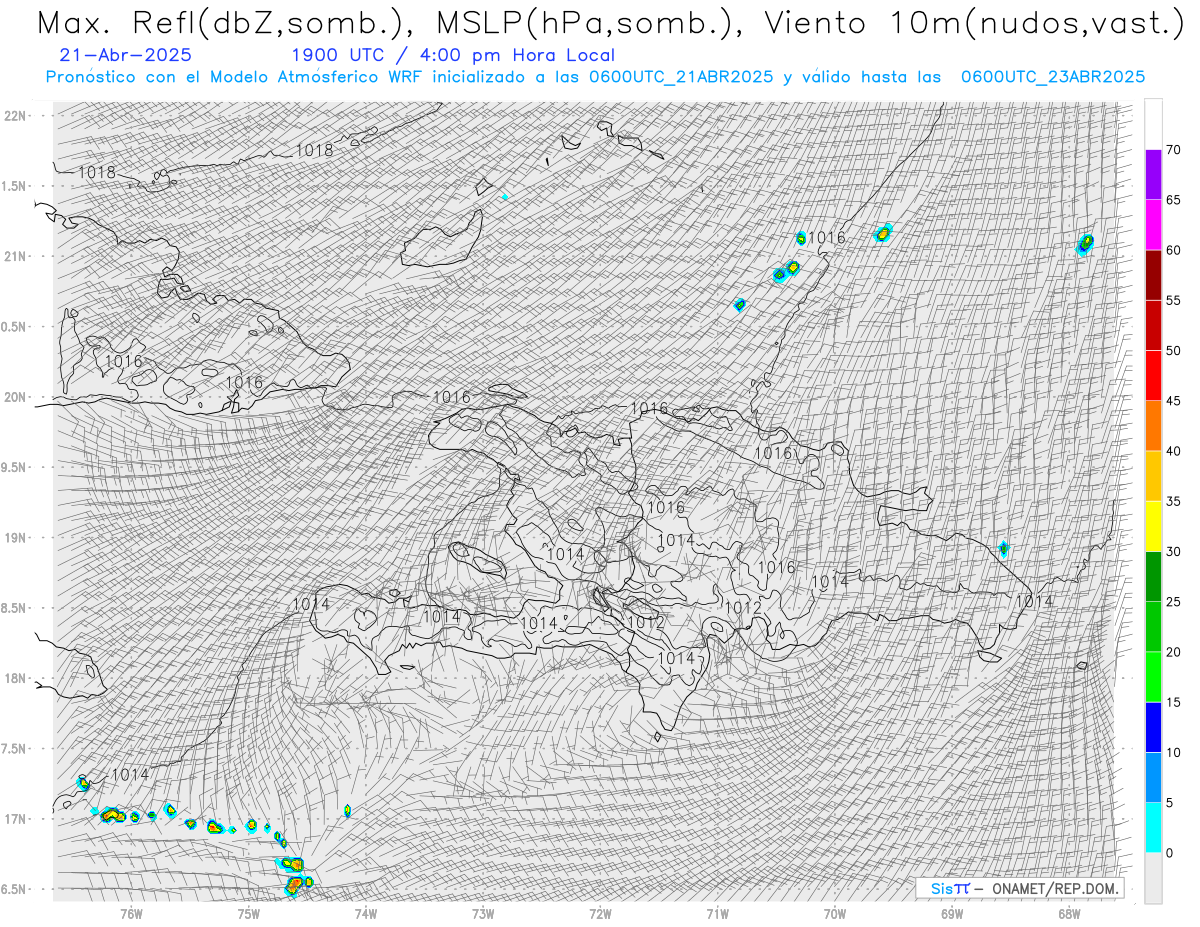Viewport: 1200px width, 927px height.
Task: Click the end time '0600UTC_23ABR2025'
Action: 1052,77
